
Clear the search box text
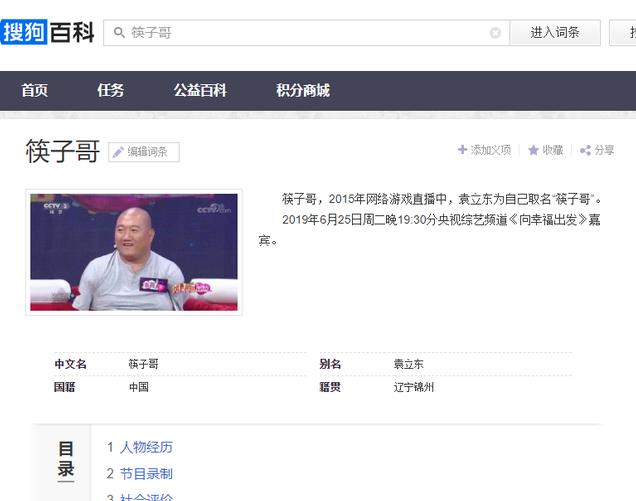(495, 32)
